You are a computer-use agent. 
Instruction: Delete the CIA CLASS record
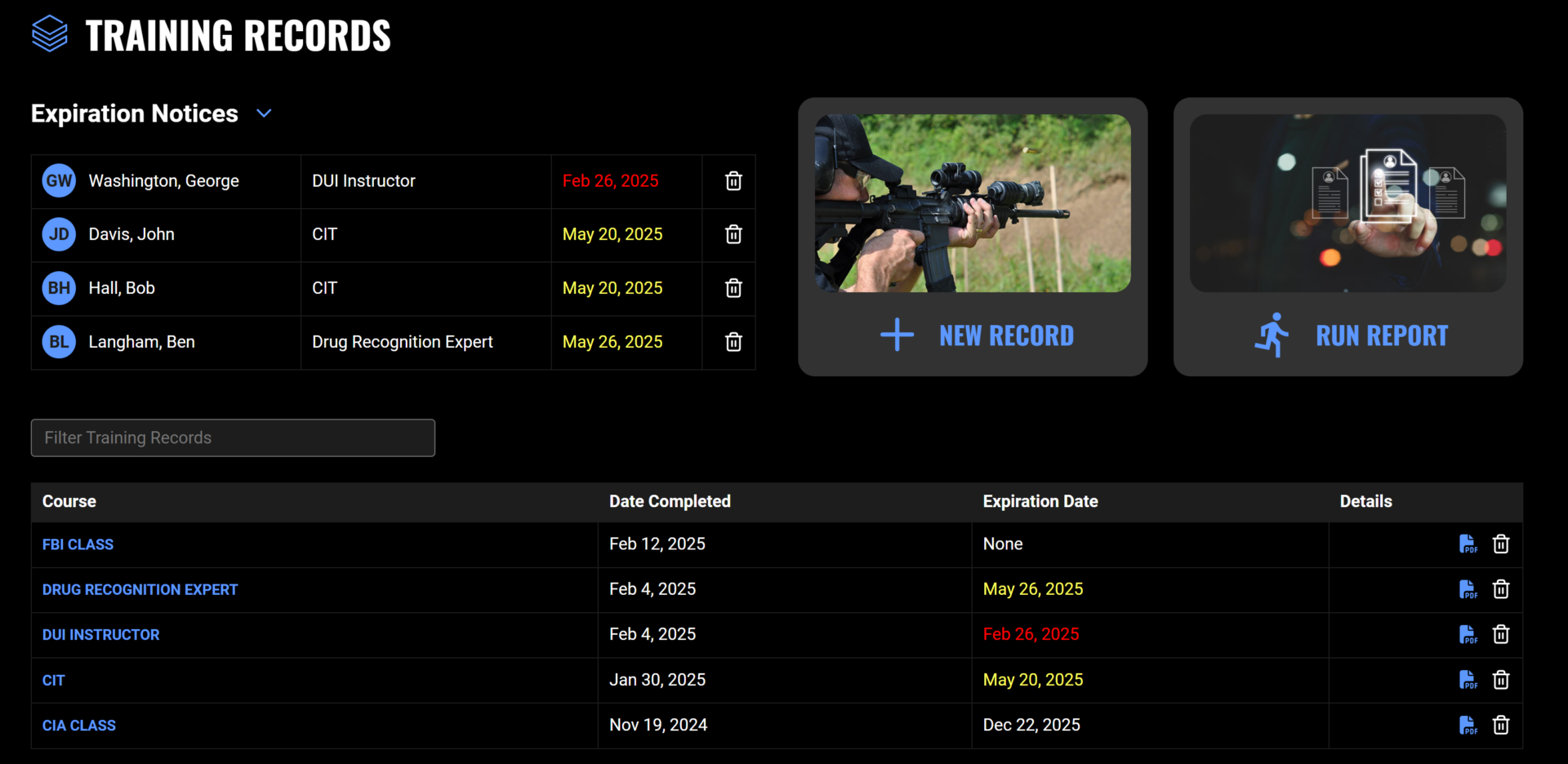tap(1501, 726)
